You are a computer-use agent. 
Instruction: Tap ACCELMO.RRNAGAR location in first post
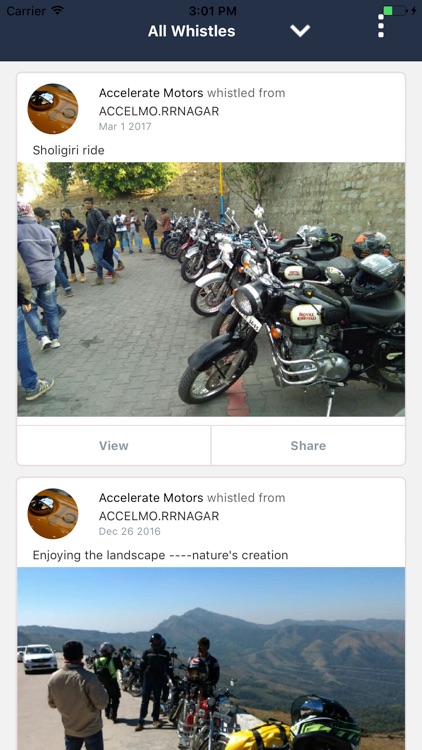[159, 111]
